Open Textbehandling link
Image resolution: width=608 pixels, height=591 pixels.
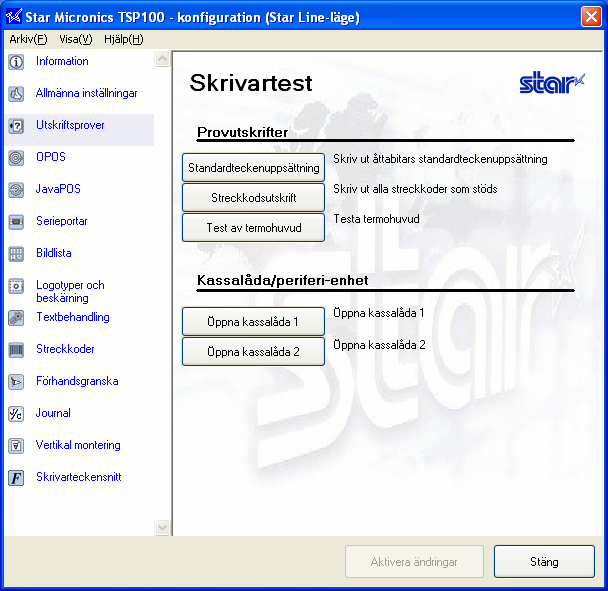click(73, 317)
